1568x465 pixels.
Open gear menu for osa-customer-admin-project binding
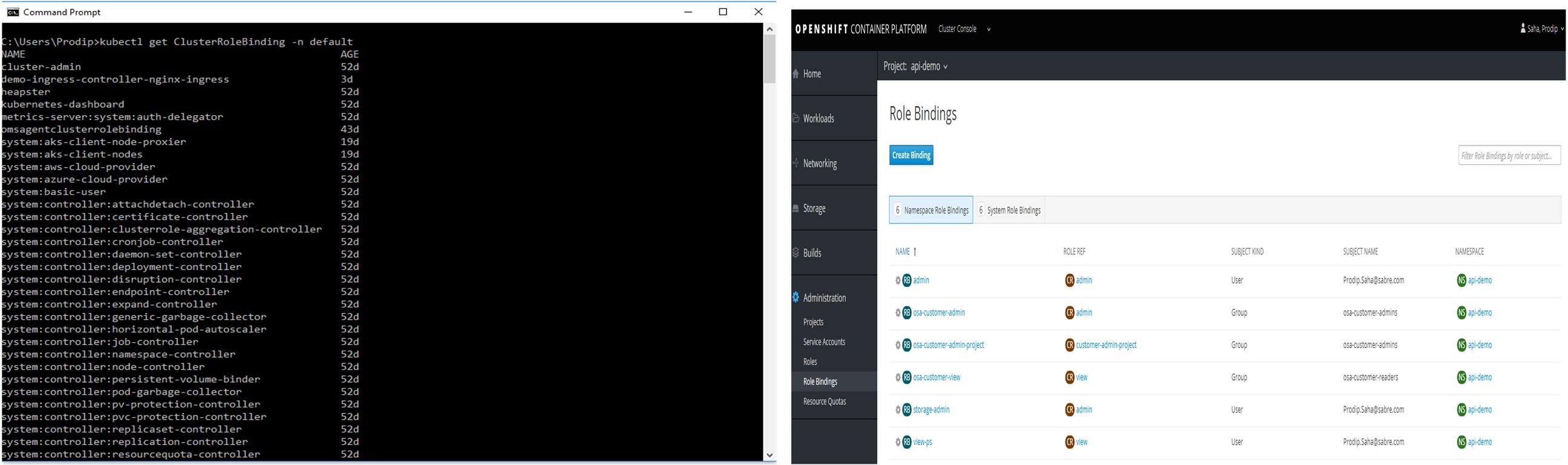click(898, 345)
